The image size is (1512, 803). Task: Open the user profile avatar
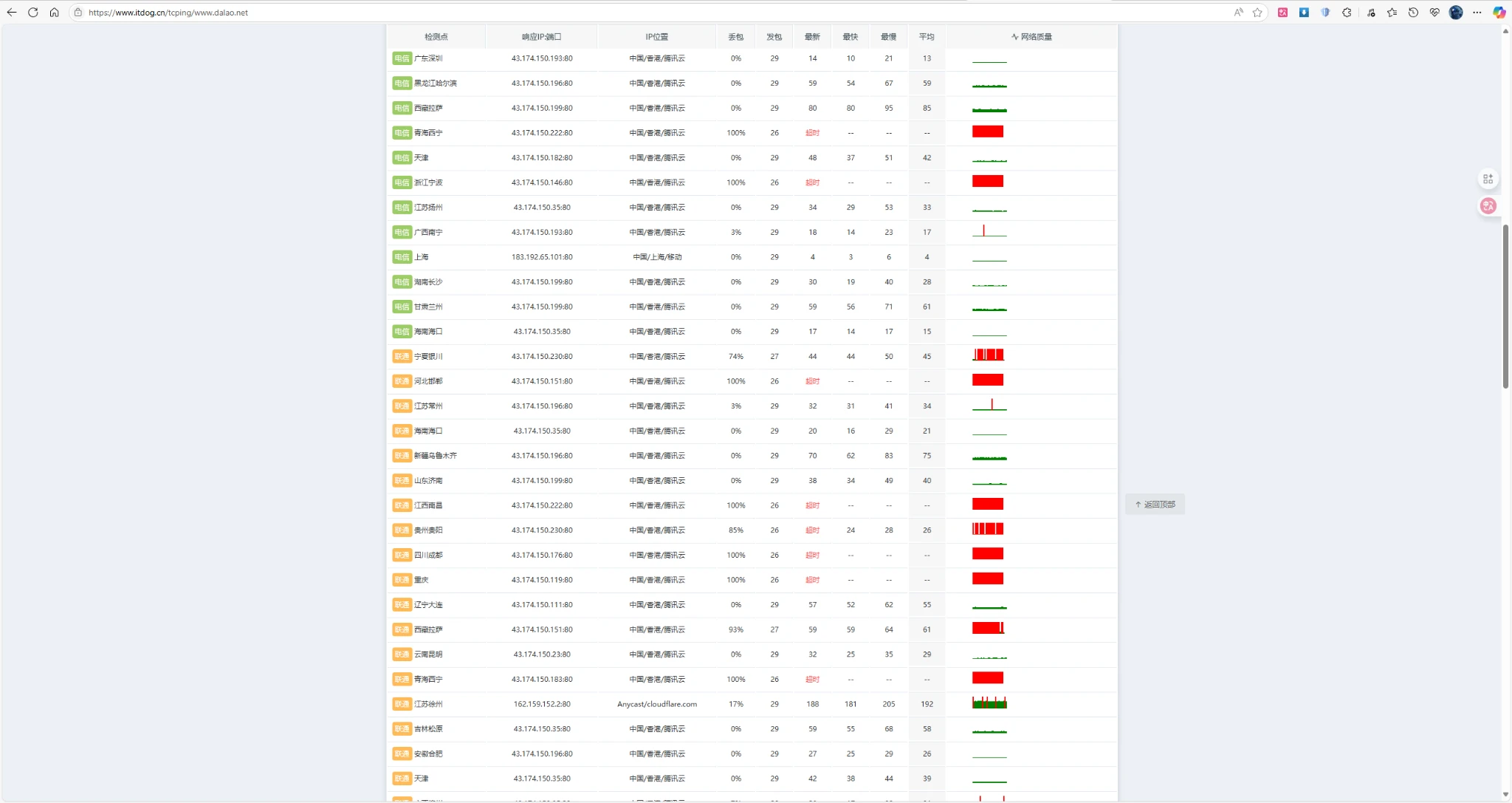coord(1456,13)
